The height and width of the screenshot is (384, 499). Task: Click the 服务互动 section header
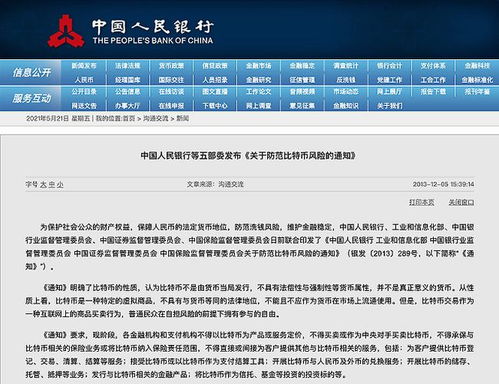pyautogui.click(x=32, y=98)
